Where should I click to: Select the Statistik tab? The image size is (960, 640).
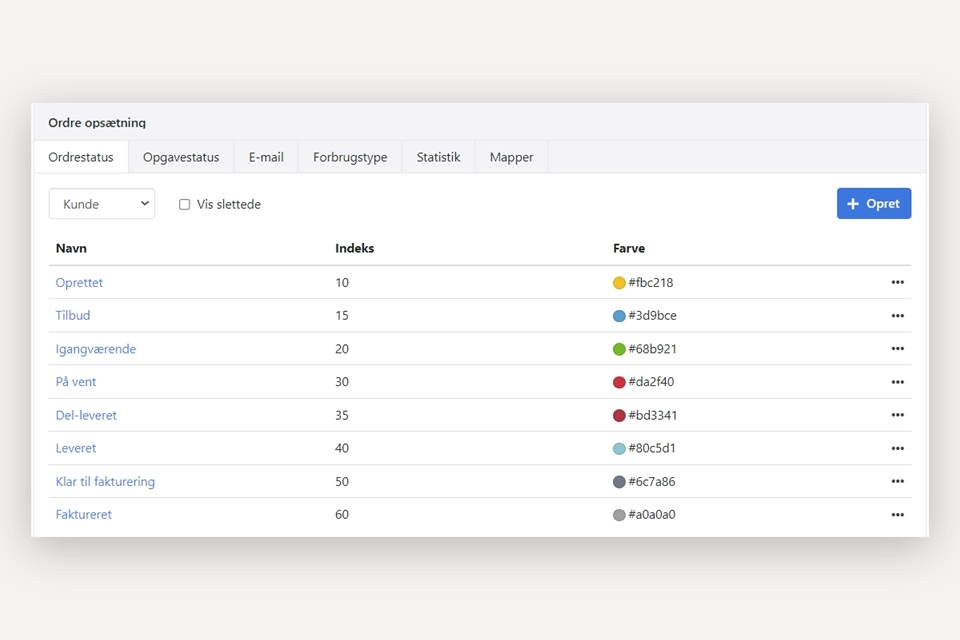click(438, 157)
